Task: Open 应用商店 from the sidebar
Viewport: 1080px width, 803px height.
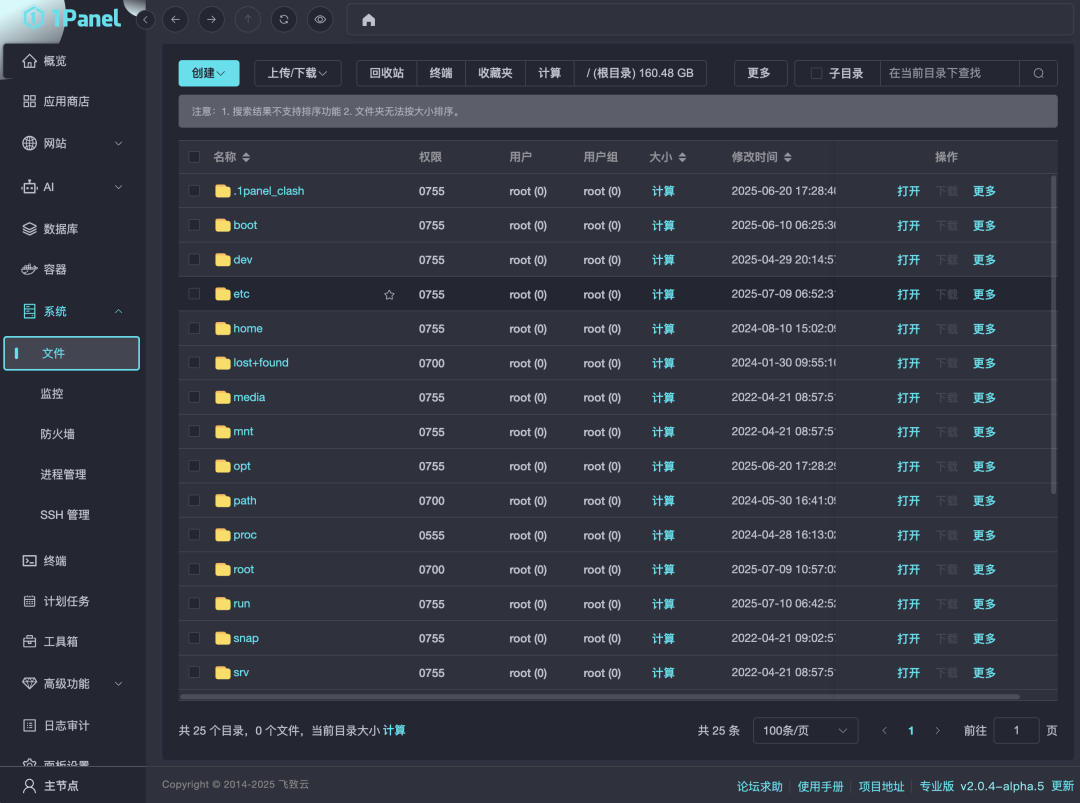Action: (x=62, y=101)
